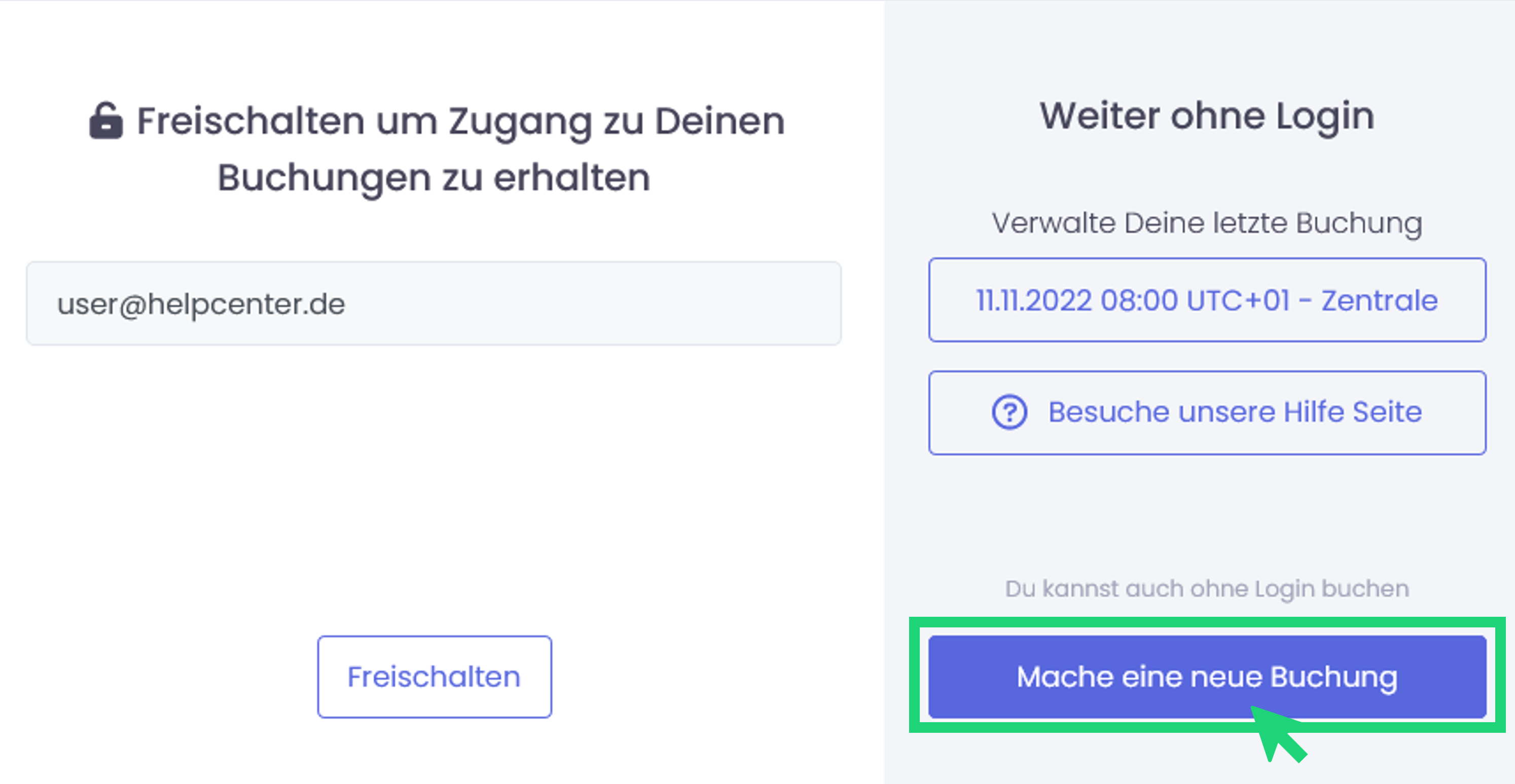Open the 11.11.2022 08:00 booking

pyautogui.click(x=1207, y=301)
